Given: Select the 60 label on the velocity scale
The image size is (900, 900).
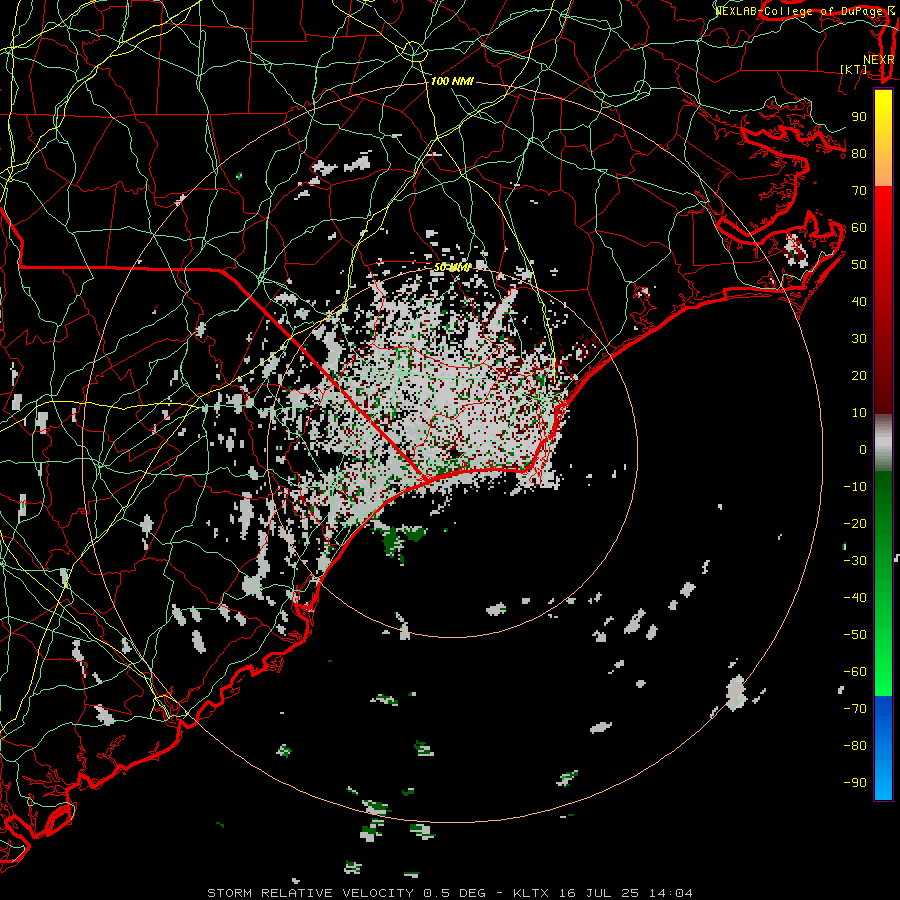Looking at the screenshot, I should (x=859, y=227).
